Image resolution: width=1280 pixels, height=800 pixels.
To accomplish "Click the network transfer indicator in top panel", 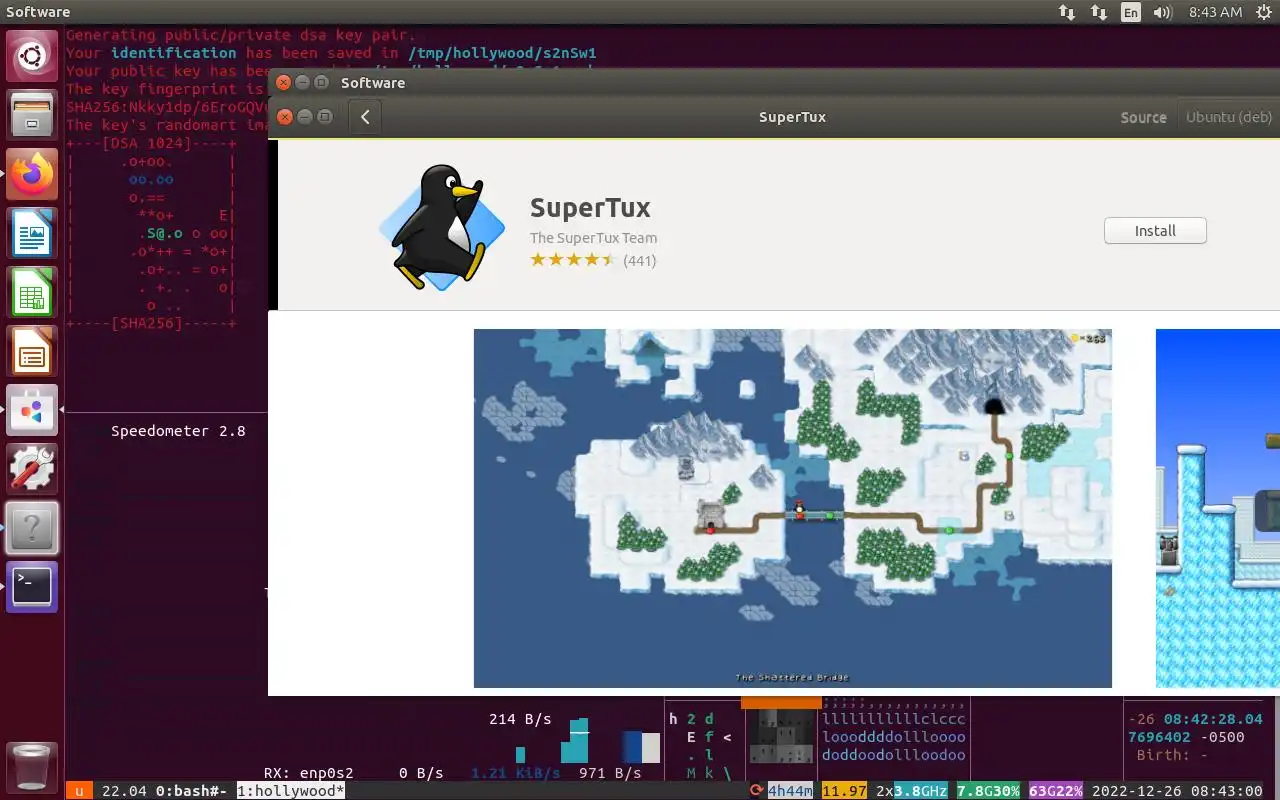I will point(1067,12).
